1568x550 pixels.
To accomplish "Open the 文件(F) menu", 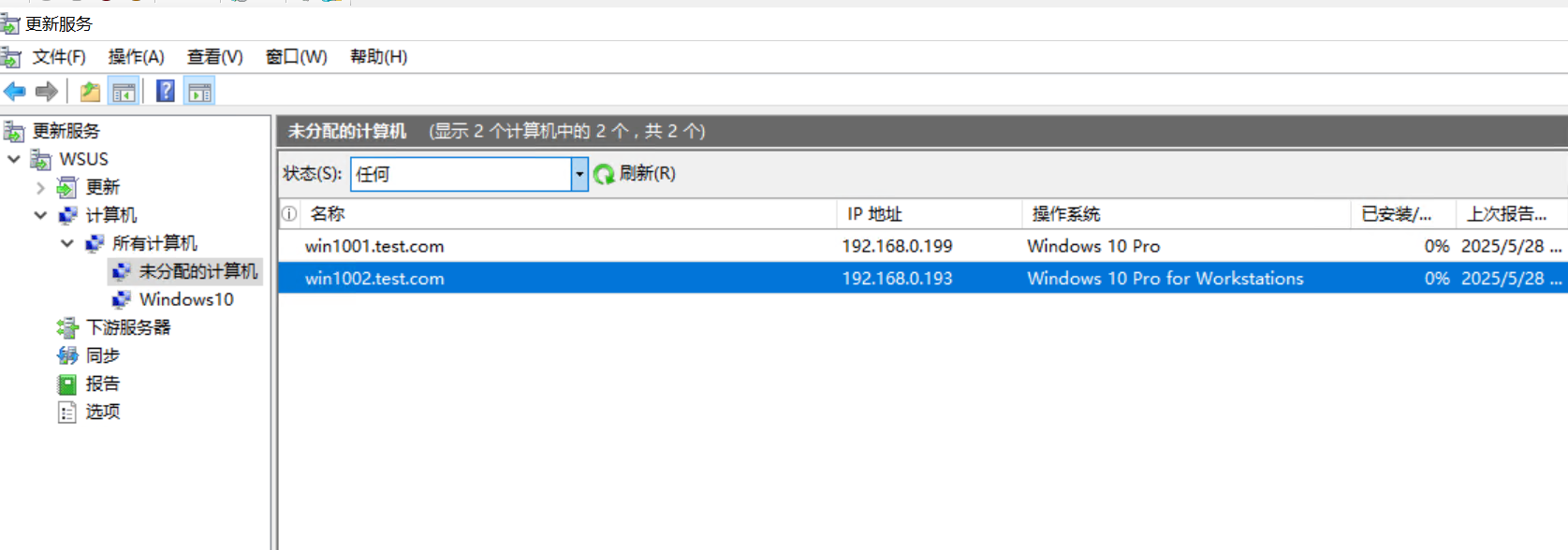I will pos(59,57).
